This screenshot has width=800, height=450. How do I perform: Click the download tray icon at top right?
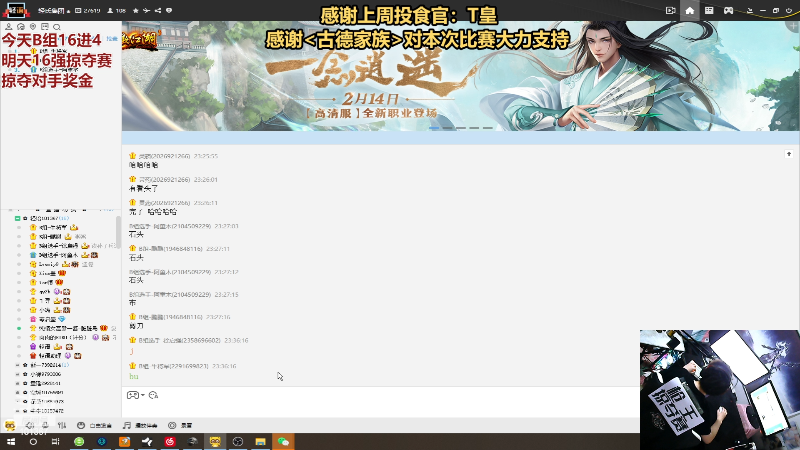[x=750, y=10]
